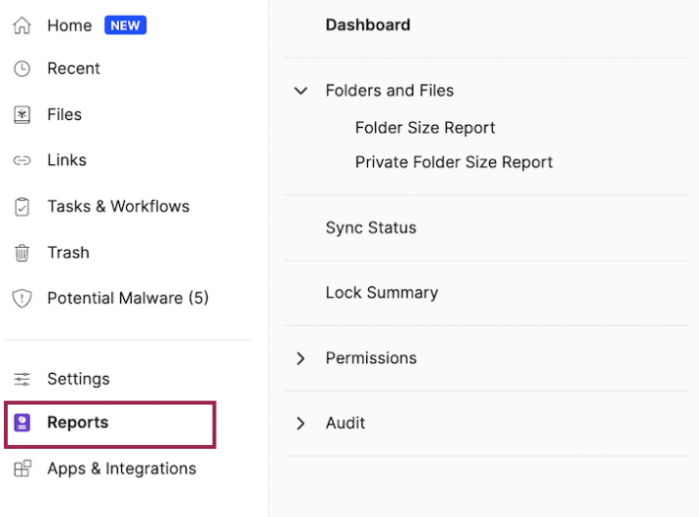699x517 pixels.
Task: Click the Settings sliders icon
Action: [x=22, y=380]
